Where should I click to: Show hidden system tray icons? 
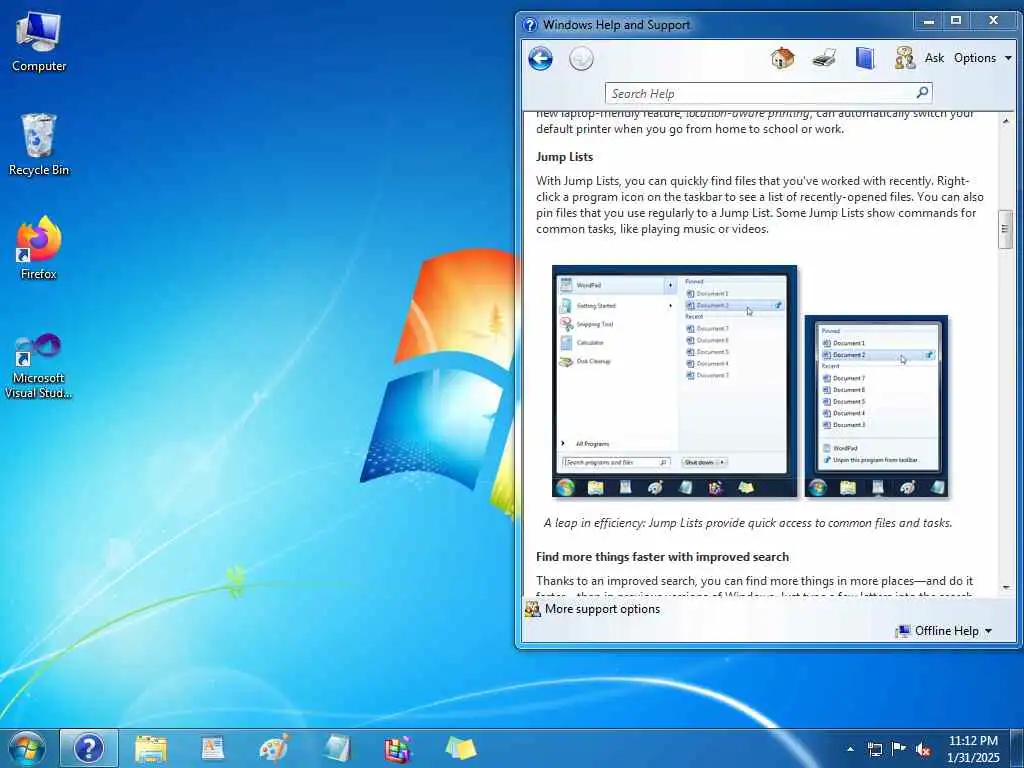coord(850,749)
